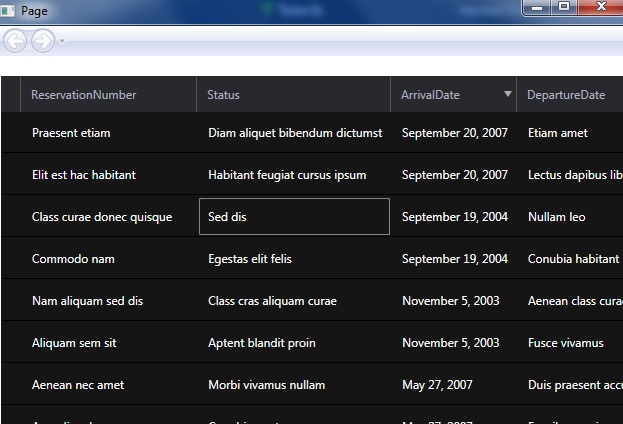Select 'Diam aliquet bibendum dictumst' cell

[295, 133]
